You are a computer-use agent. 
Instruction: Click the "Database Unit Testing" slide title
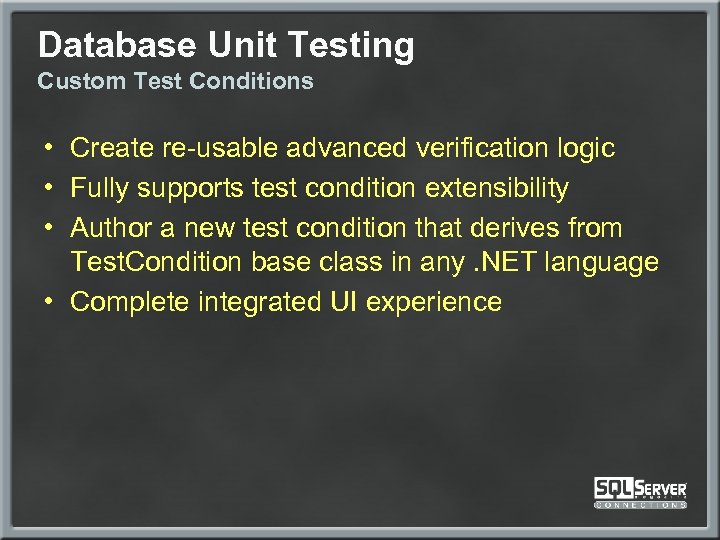click(226, 45)
